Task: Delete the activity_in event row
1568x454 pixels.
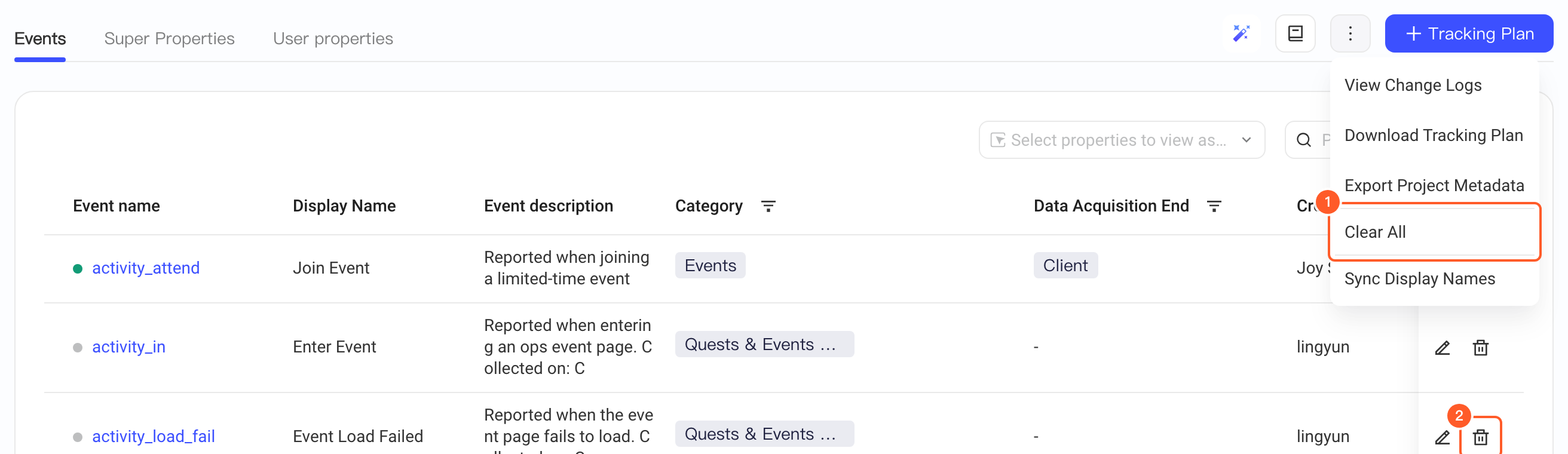Action: 1480,348
